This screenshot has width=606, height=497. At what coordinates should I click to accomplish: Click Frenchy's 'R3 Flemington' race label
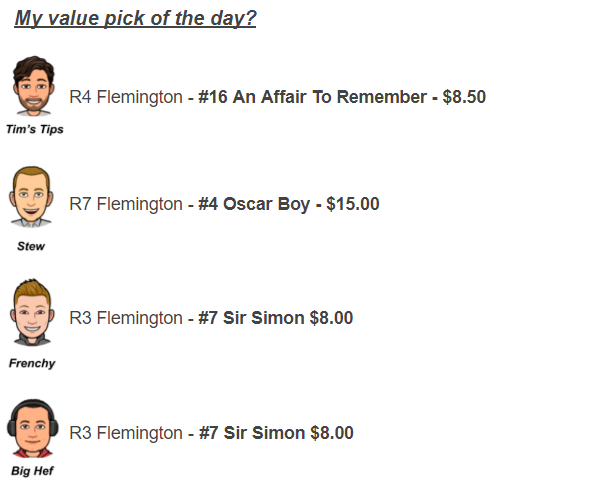click(126, 318)
